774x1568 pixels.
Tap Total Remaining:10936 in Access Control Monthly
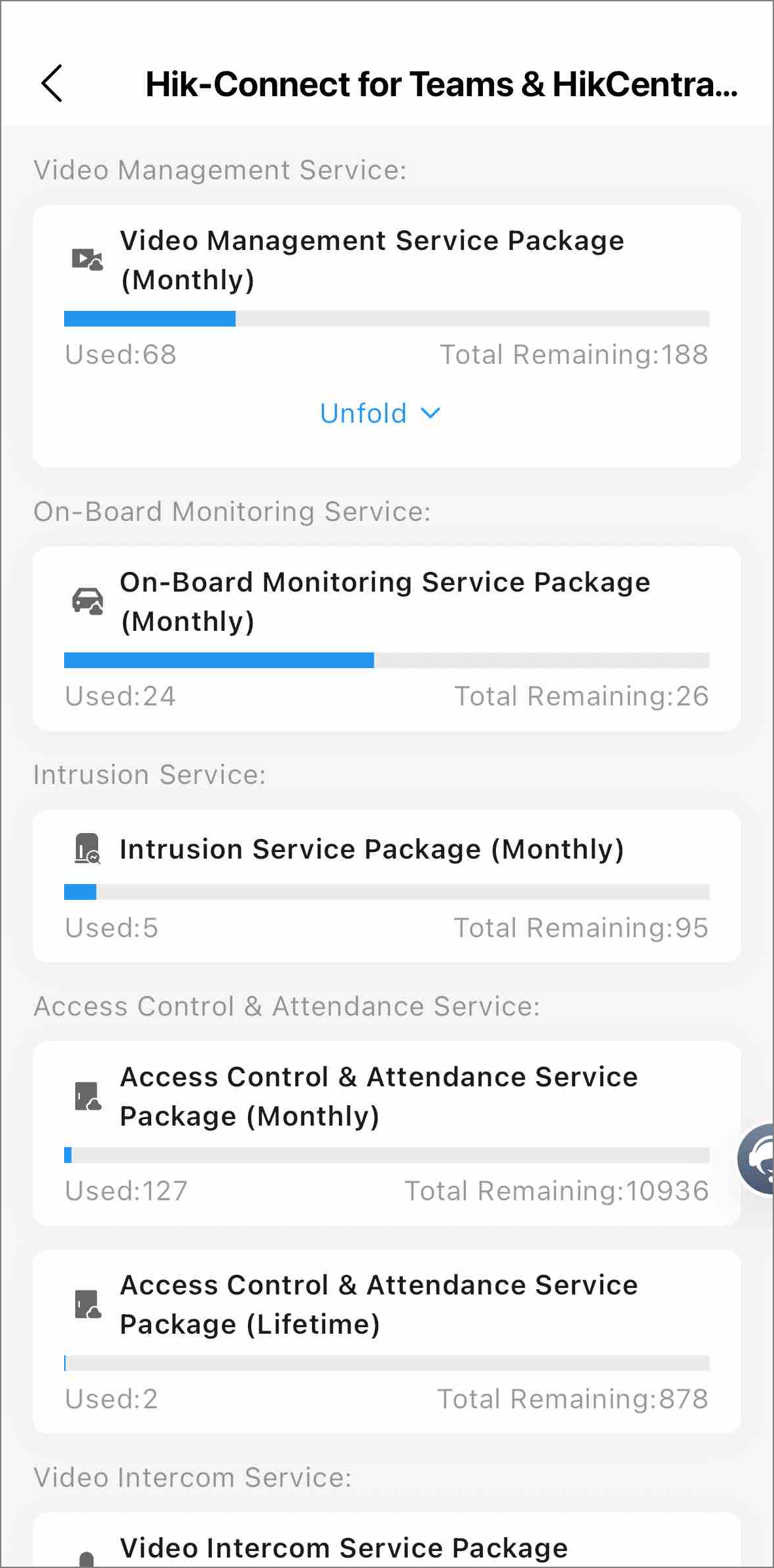pyautogui.click(x=557, y=1190)
